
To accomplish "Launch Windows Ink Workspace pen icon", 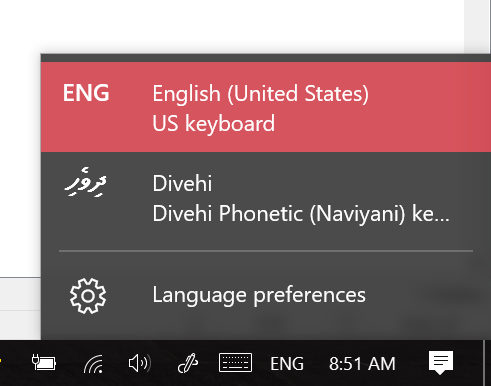I will [x=188, y=363].
